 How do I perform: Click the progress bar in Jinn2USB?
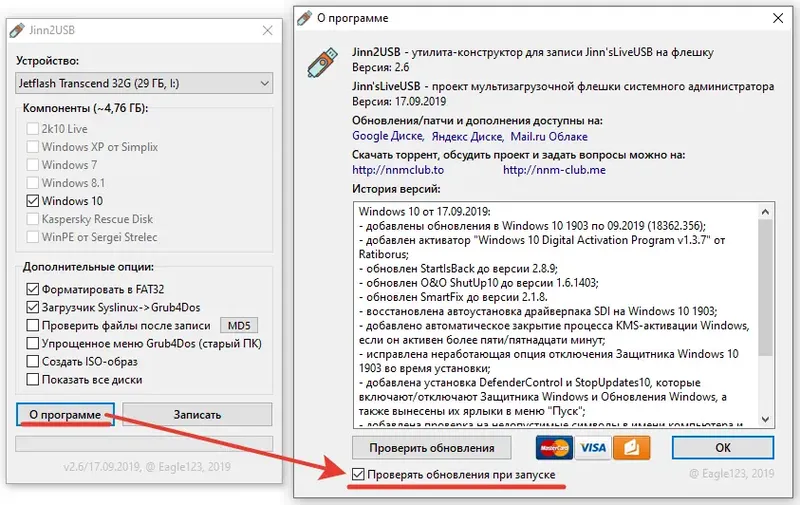144,444
